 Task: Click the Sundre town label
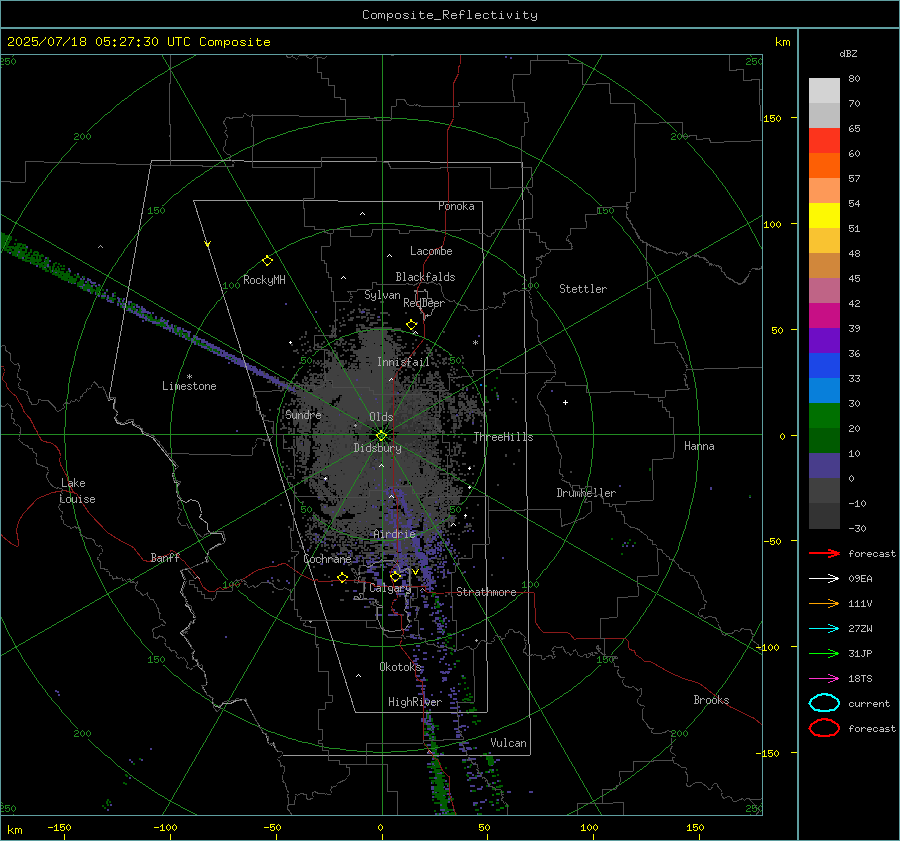click(303, 414)
